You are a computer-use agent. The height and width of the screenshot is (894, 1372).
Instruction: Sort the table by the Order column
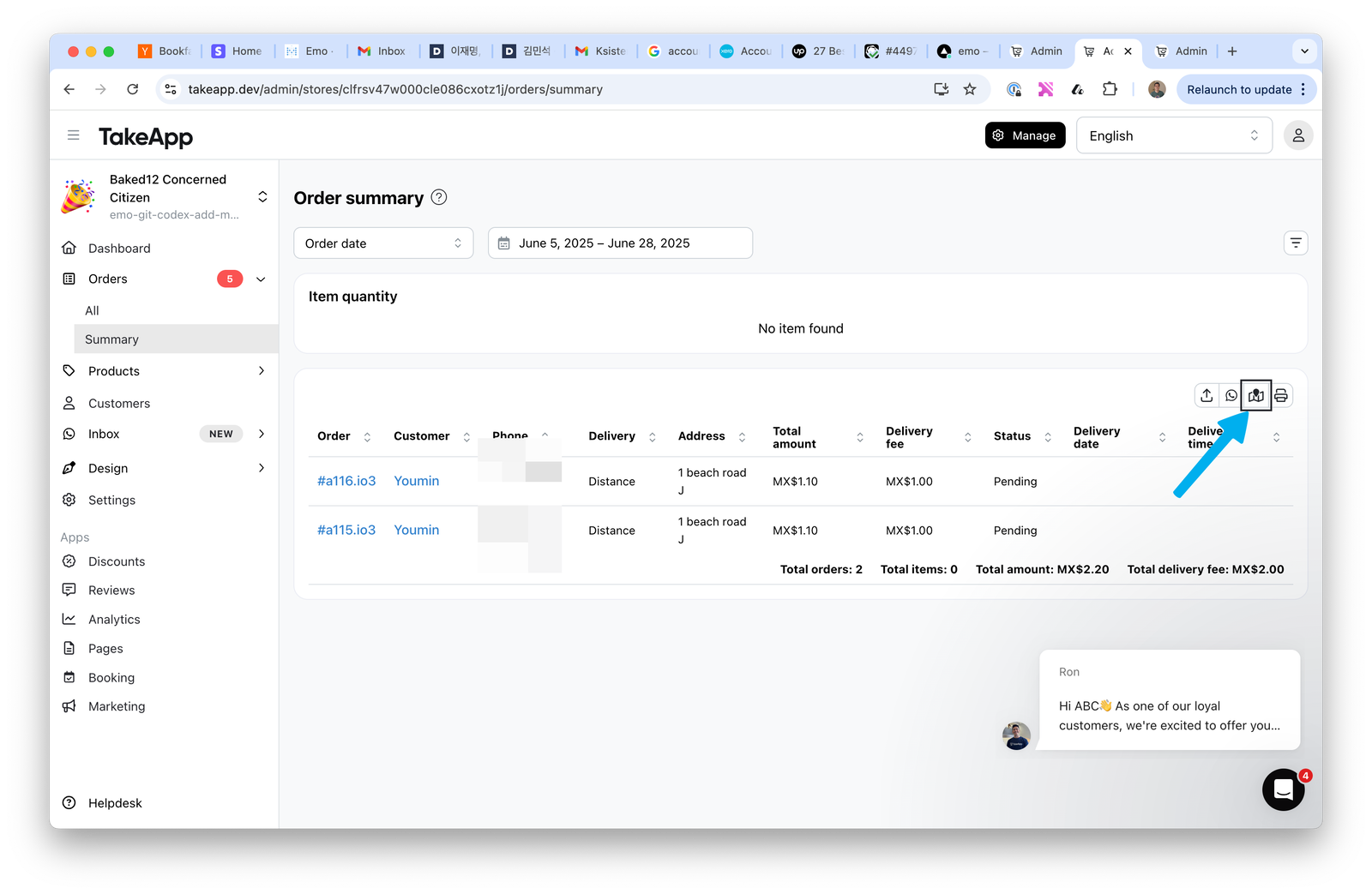[367, 437]
